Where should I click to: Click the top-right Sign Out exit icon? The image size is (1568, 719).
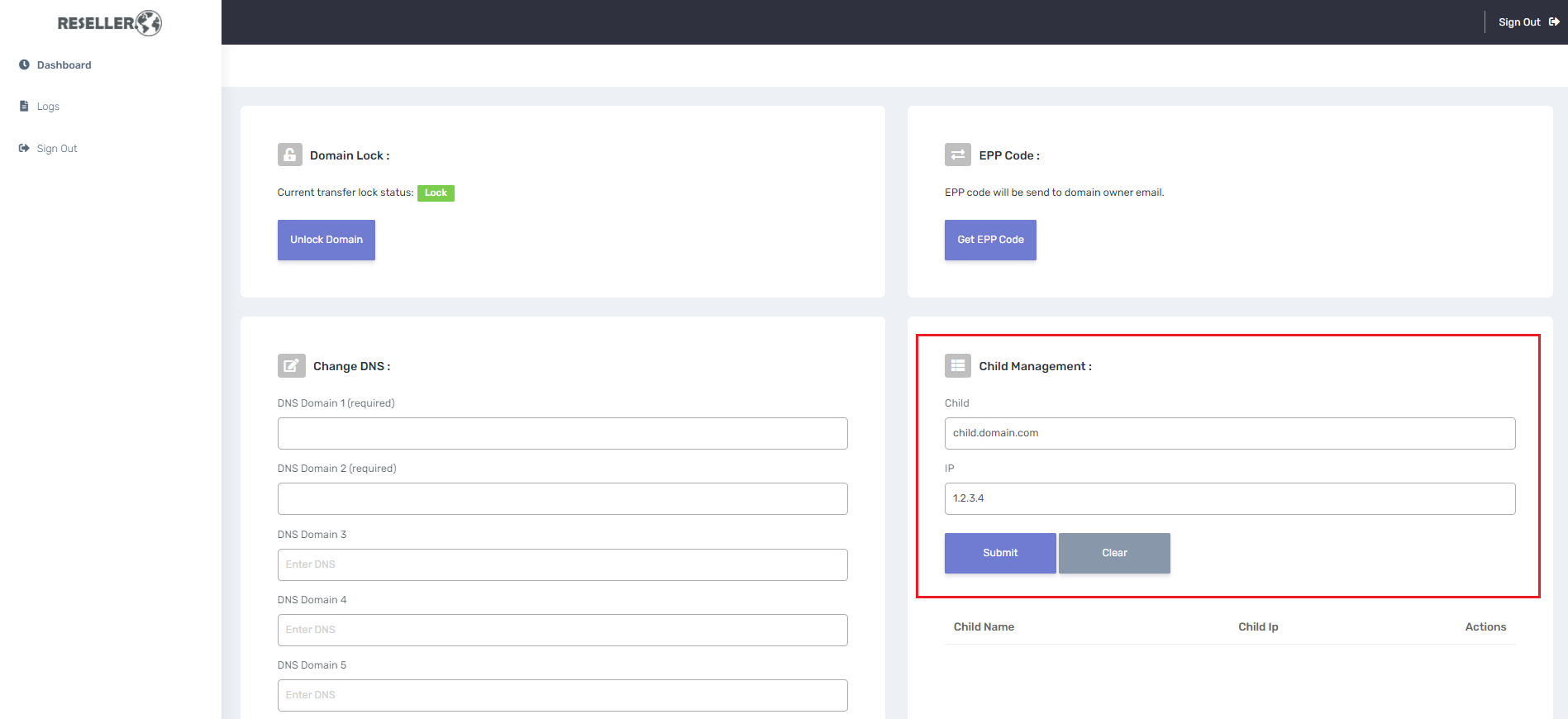1554,22
